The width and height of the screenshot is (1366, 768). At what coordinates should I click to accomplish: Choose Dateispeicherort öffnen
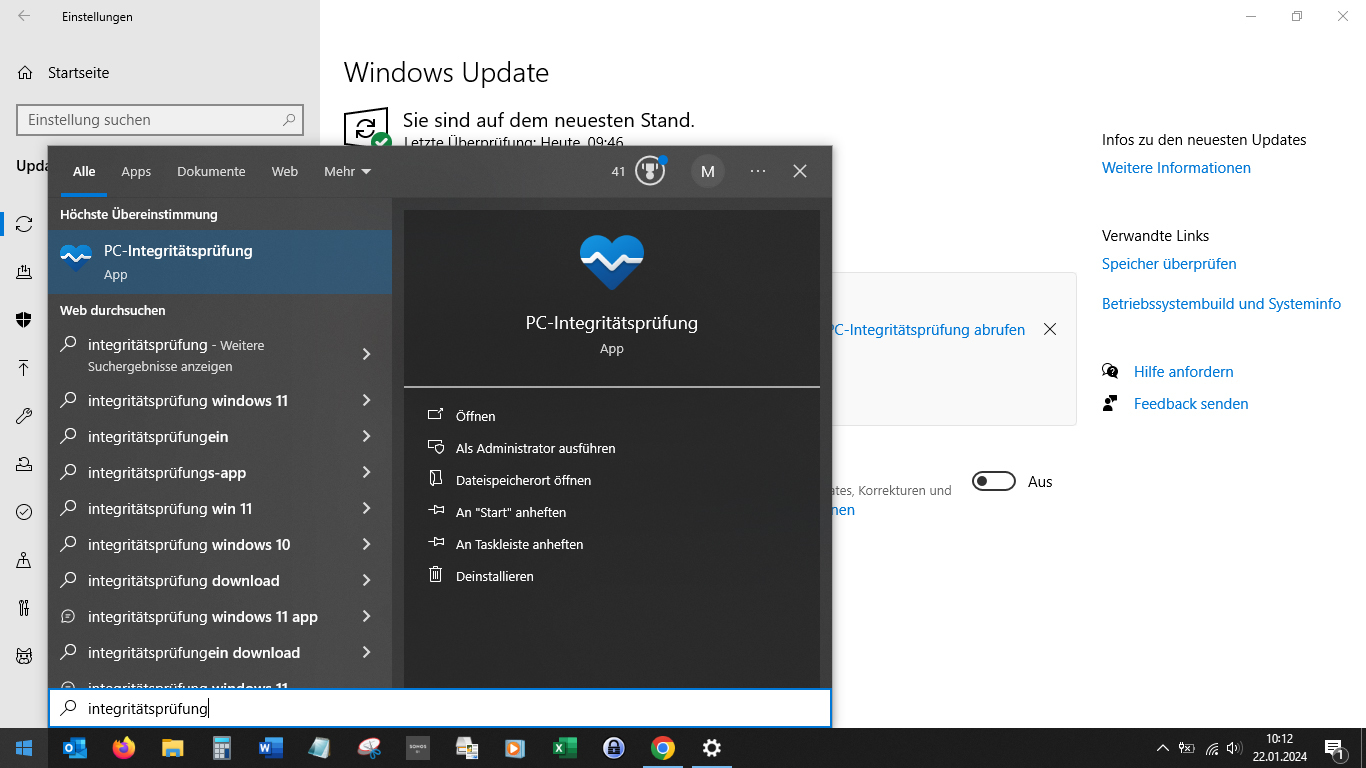click(523, 480)
